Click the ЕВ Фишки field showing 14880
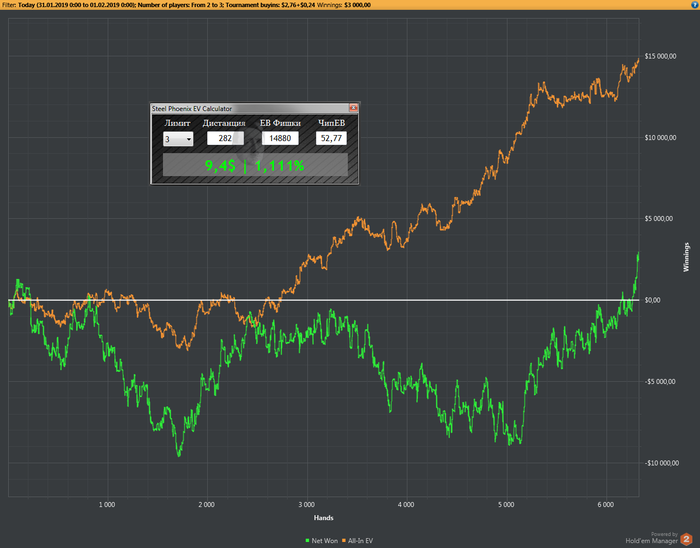The width and height of the screenshot is (700, 548). 280,138
